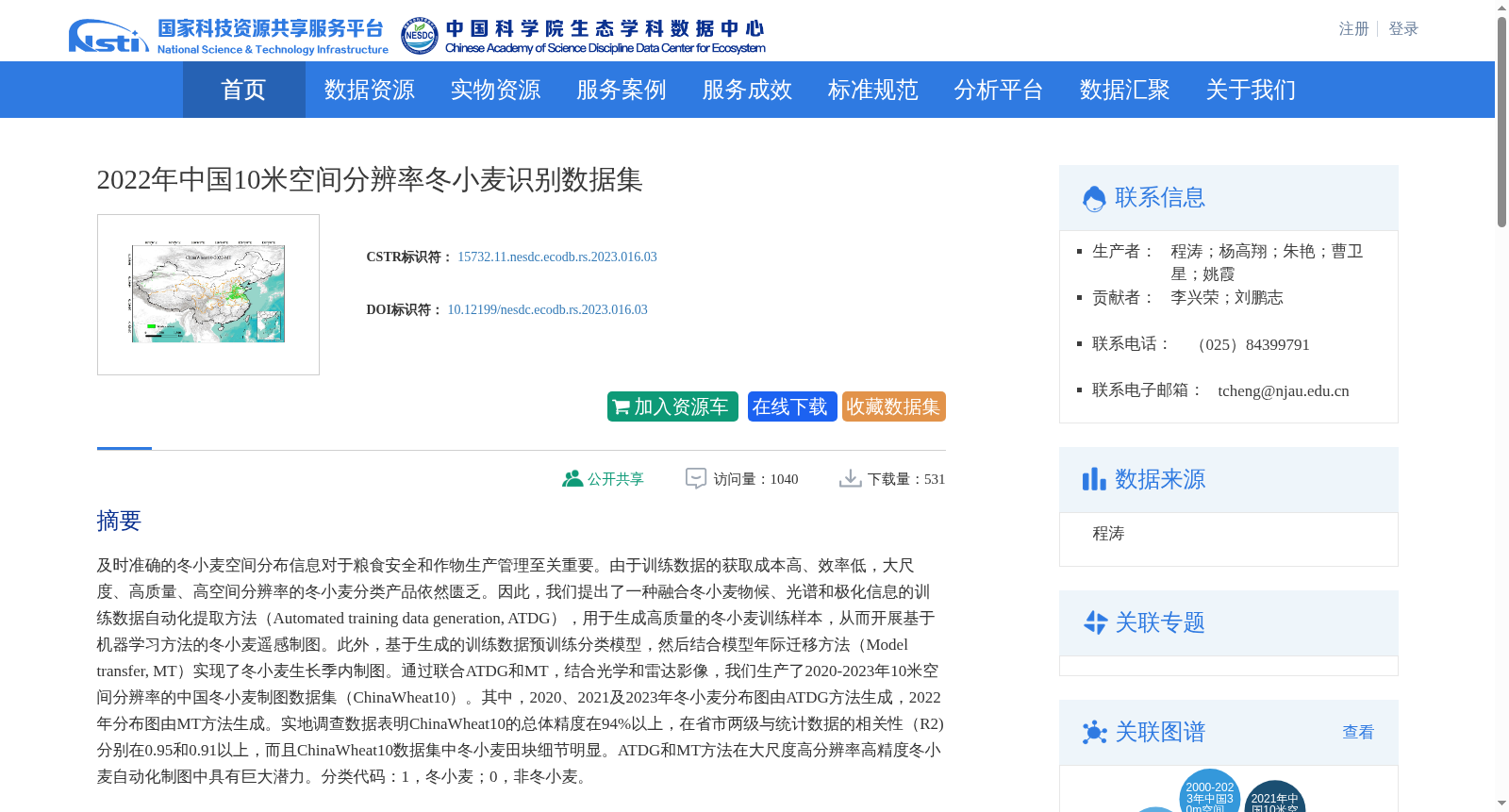Viewport: 1509px width, 812px height.
Task: Click 公开共享 label
Action: [x=616, y=479]
